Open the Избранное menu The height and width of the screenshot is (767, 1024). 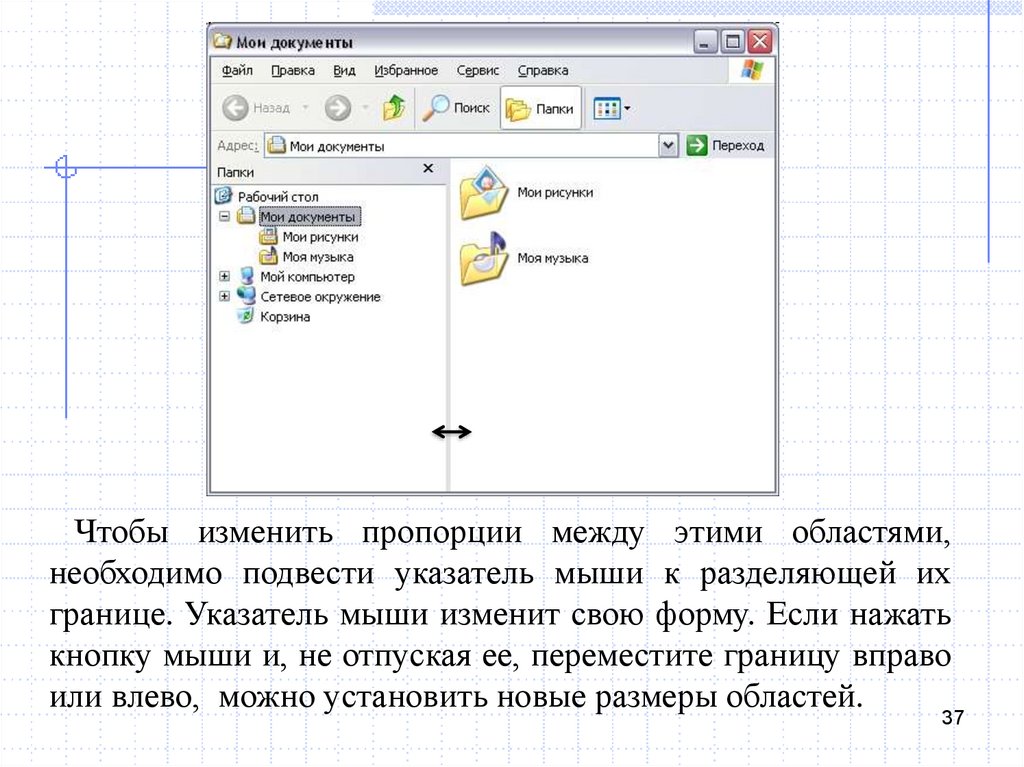[406, 71]
